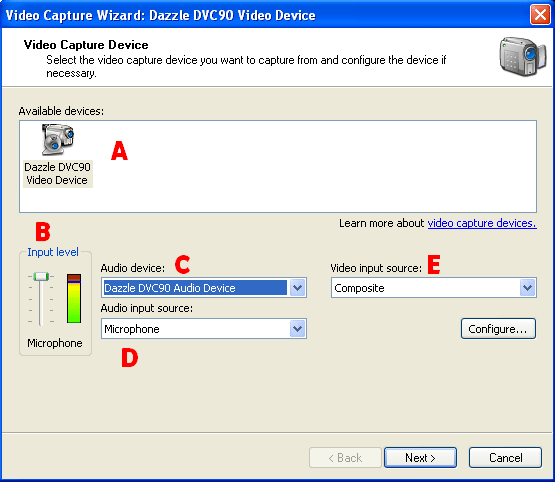Click the Dazzle DVC90 Audio Device field
The height and width of the screenshot is (482, 555).
(x=204, y=288)
